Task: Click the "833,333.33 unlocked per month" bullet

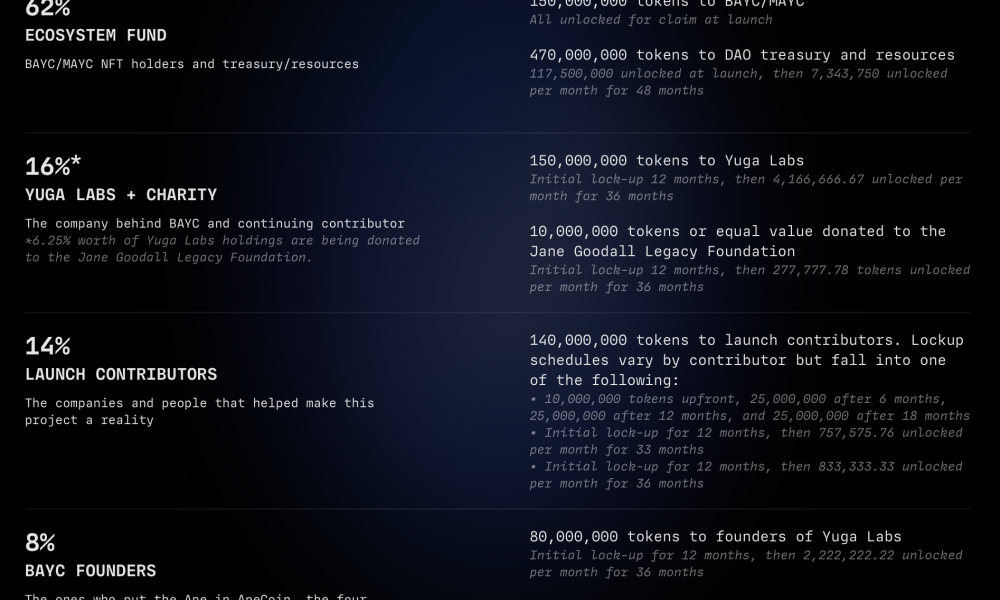Action: tap(746, 475)
